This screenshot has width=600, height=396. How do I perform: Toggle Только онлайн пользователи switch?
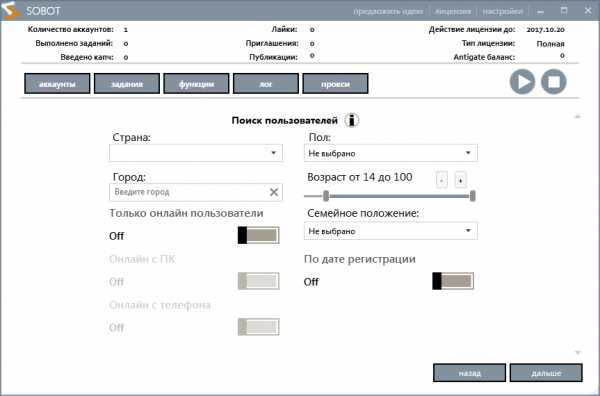coord(259,235)
